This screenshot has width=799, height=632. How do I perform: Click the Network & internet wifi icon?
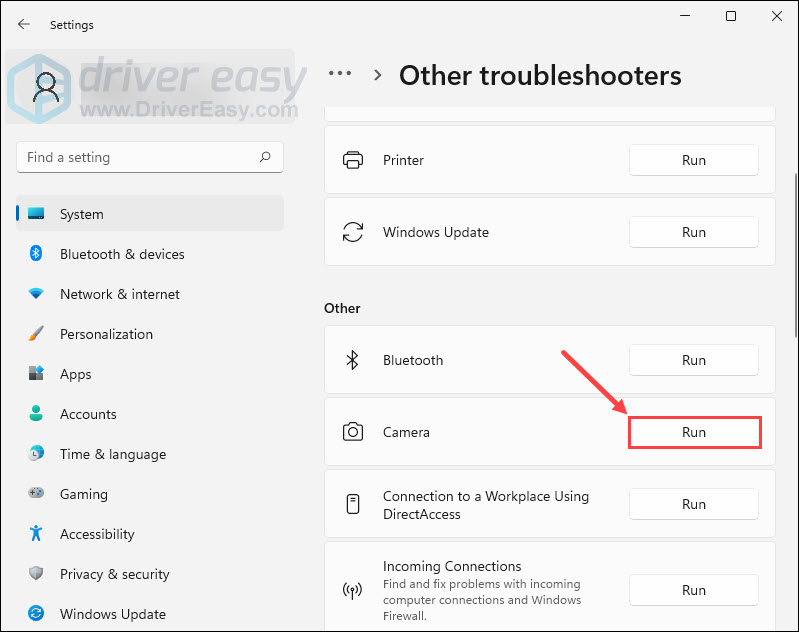pos(36,294)
